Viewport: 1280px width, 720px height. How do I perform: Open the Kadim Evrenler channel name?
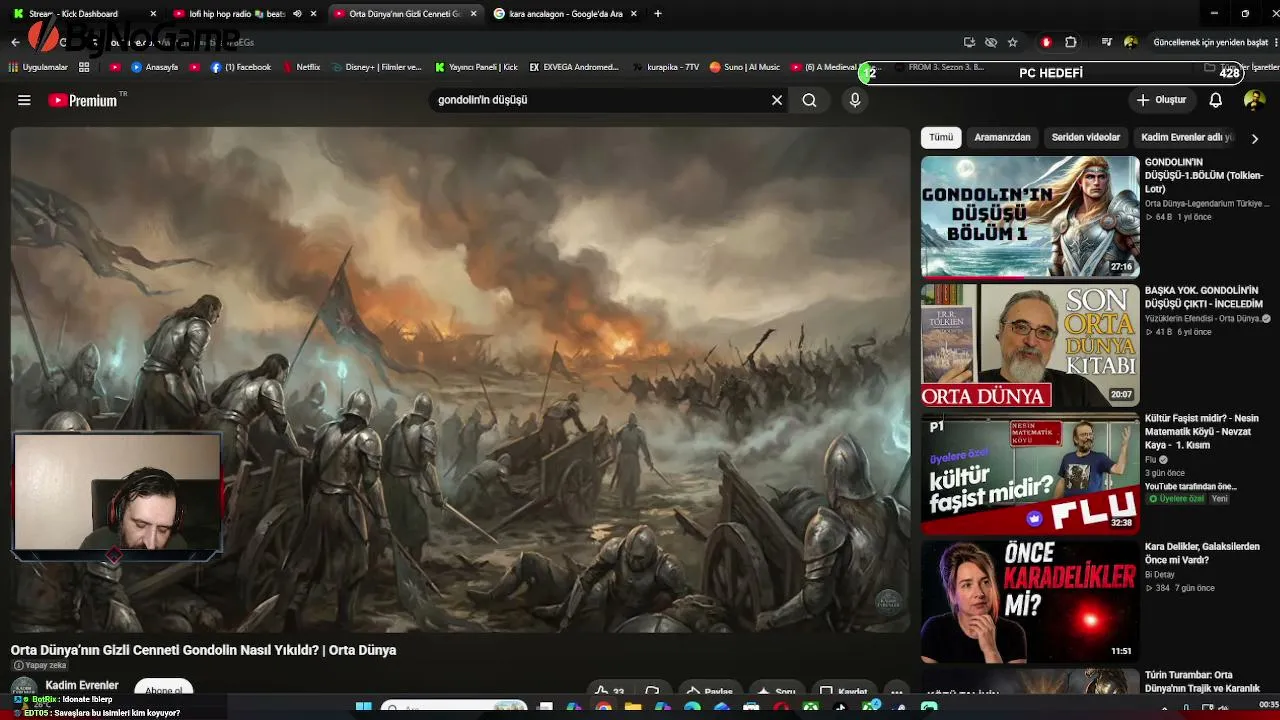click(x=82, y=685)
